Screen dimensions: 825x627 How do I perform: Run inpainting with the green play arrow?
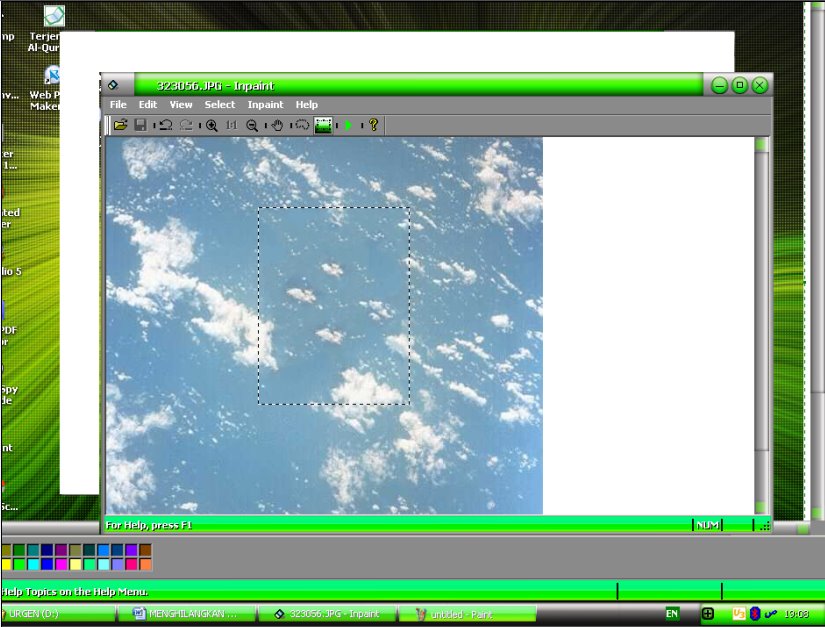[x=348, y=125]
